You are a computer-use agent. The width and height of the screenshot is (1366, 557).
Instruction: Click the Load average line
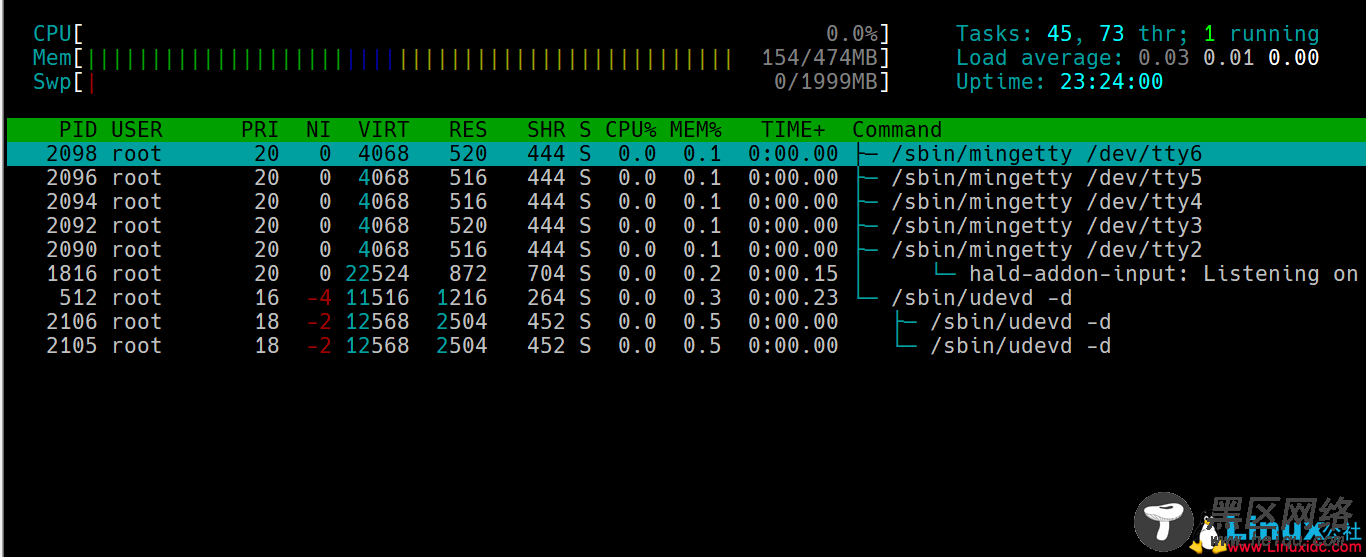[1138, 58]
